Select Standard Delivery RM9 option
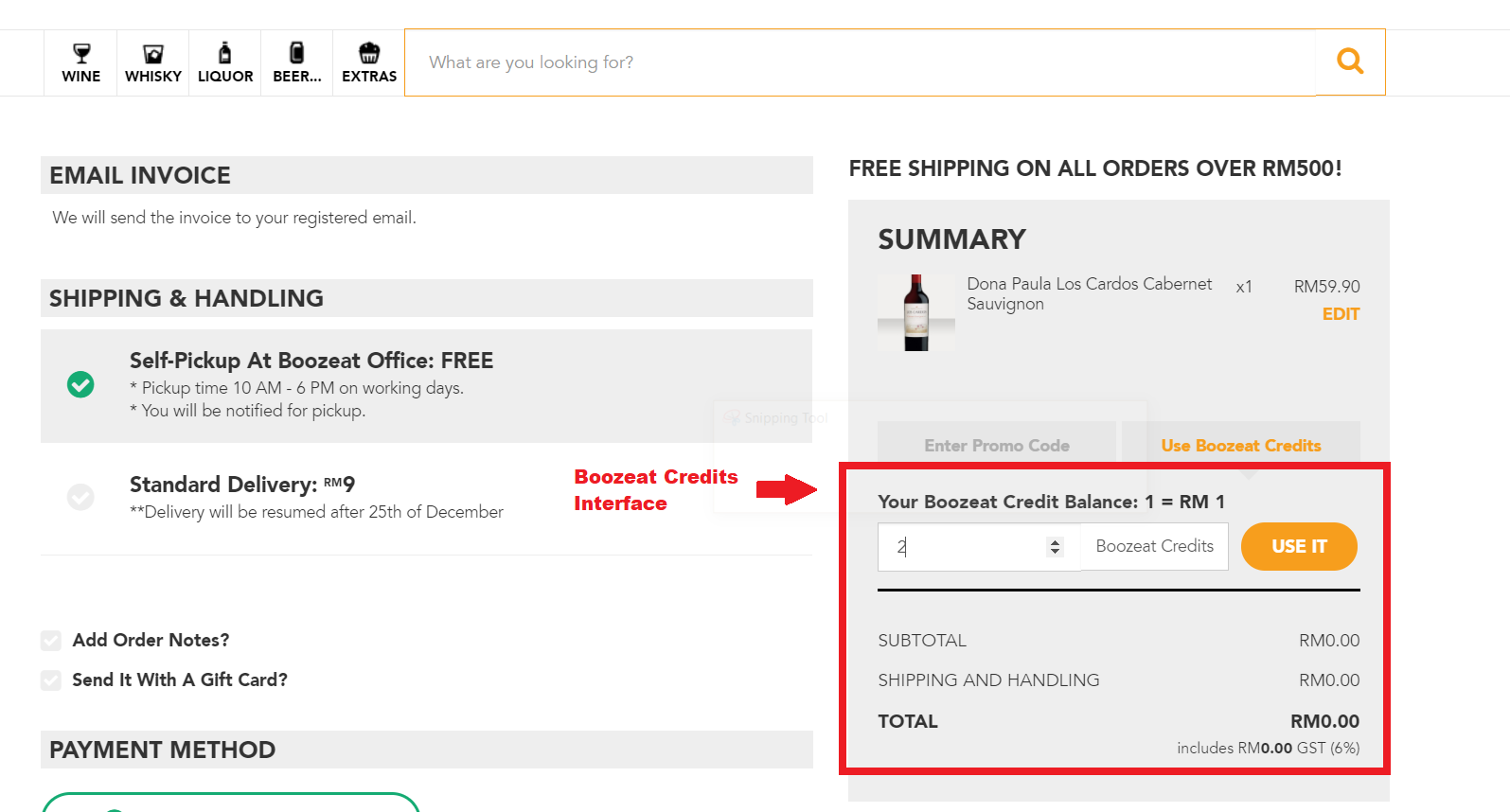 coord(80,496)
